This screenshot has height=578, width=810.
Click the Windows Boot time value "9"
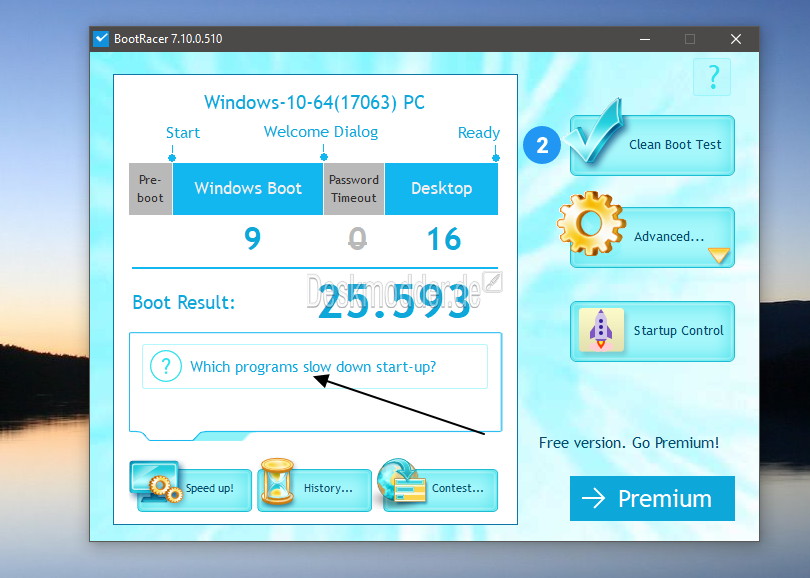click(x=252, y=239)
